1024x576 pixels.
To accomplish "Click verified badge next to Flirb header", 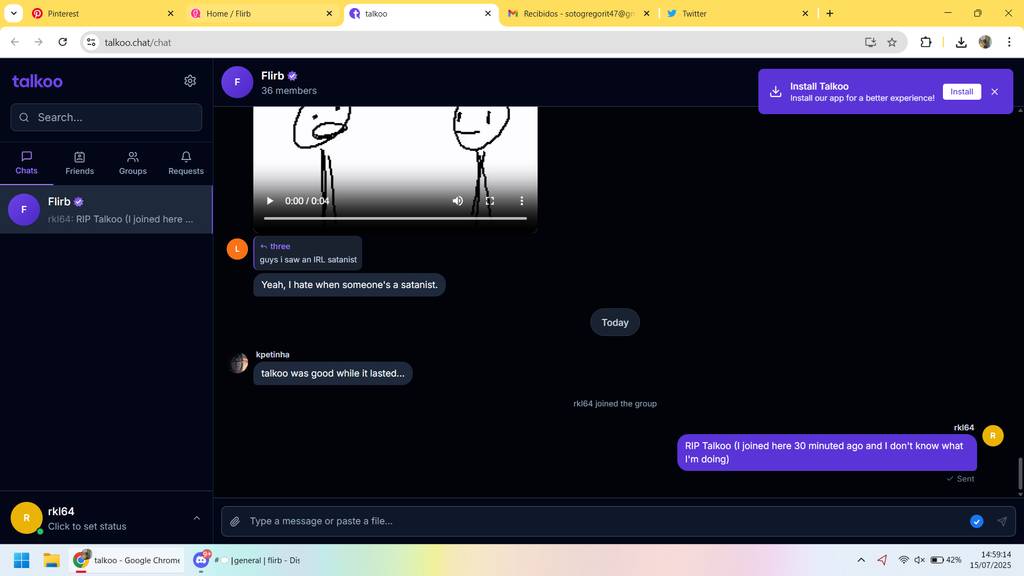I will pos(293,76).
